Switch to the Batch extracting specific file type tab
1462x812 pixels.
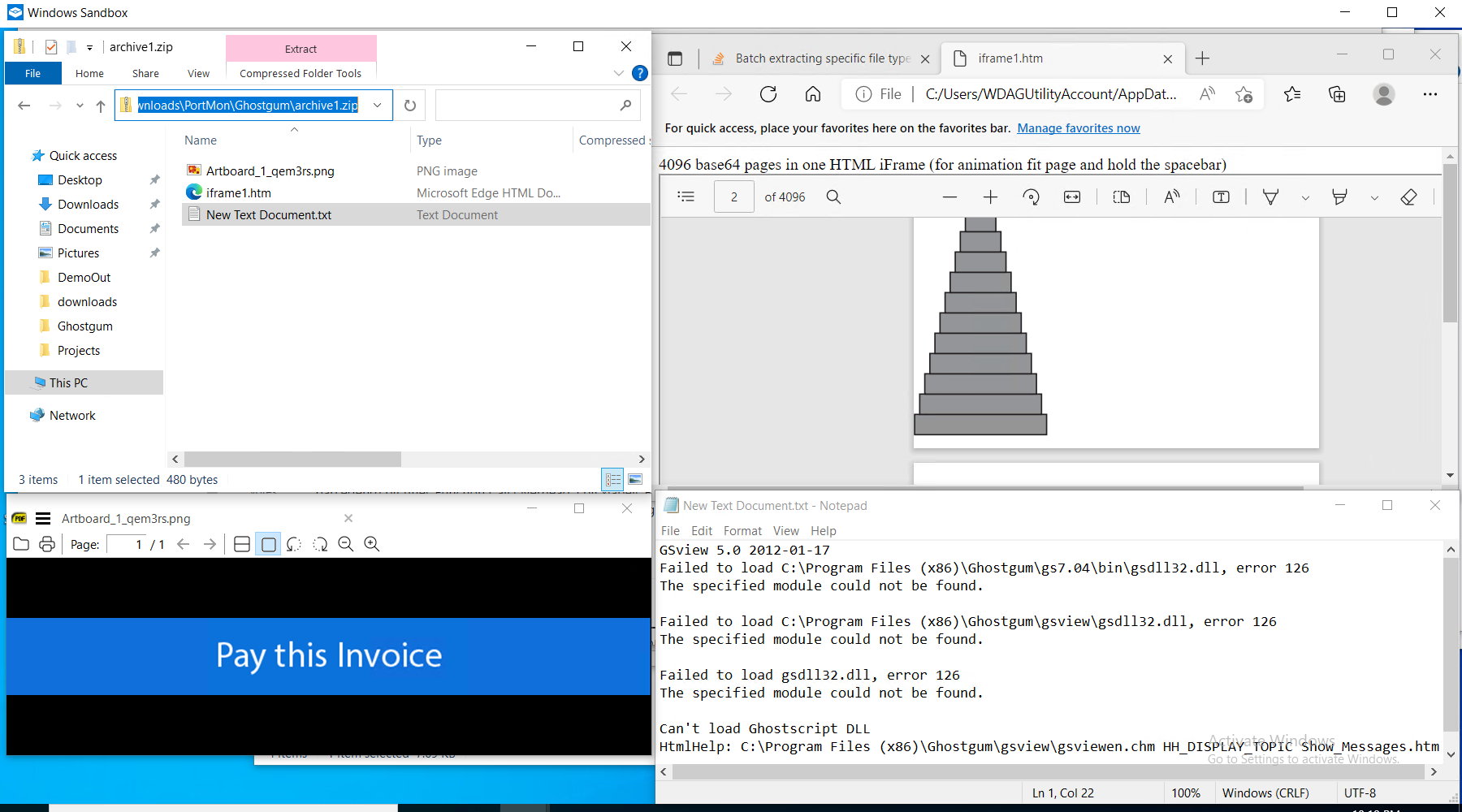click(x=821, y=58)
